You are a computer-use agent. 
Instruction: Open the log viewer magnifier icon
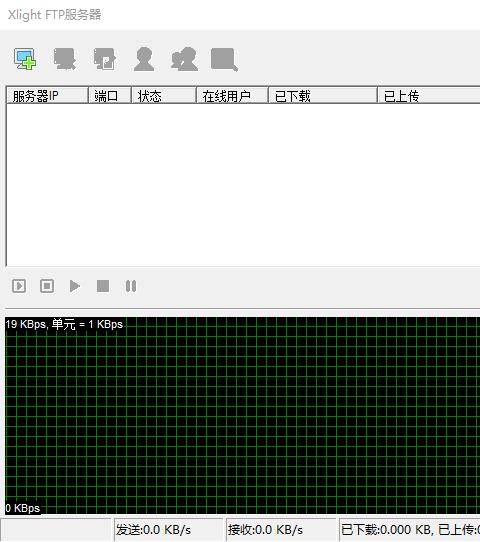224,59
